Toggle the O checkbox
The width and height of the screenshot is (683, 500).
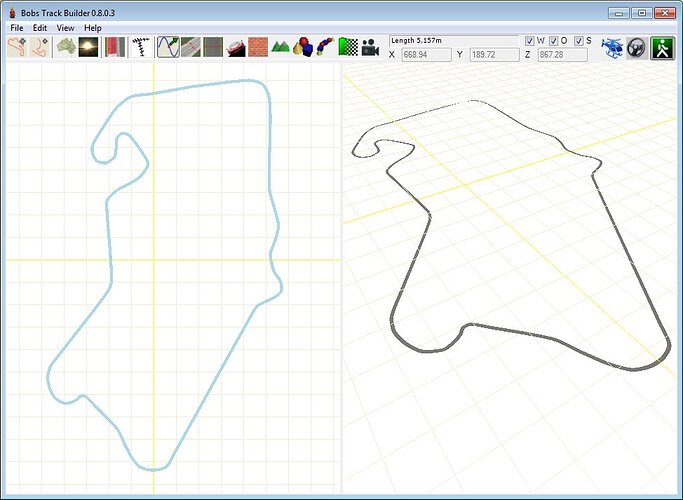pyautogui.click(x=554, y=41)
